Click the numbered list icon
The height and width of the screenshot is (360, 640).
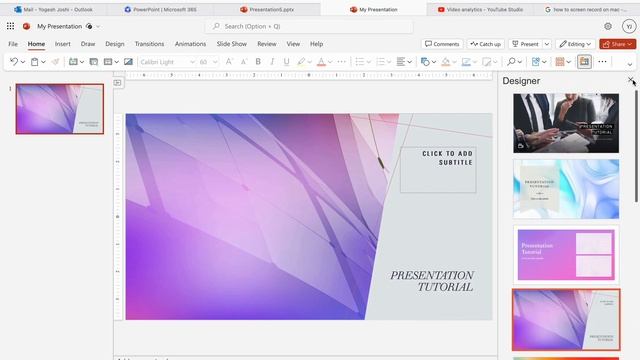[380, 62]
